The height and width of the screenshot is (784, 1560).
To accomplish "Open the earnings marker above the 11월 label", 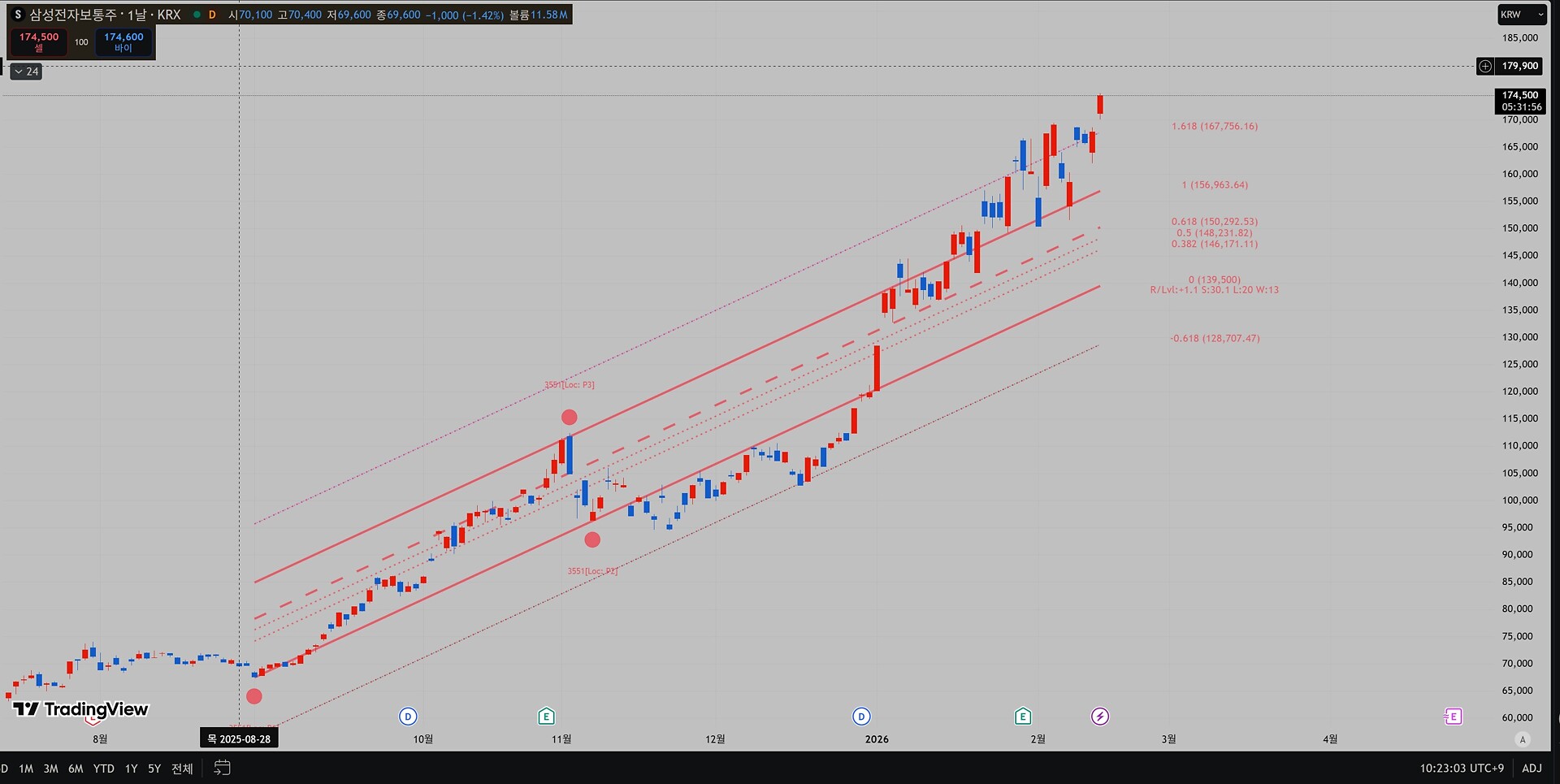I will [x=546, y=716].
